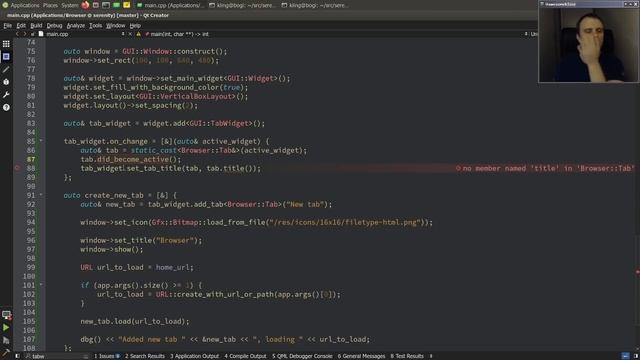Click the yellow notes launcher icon in panel

pyautogui.click(x=127, y=5)
